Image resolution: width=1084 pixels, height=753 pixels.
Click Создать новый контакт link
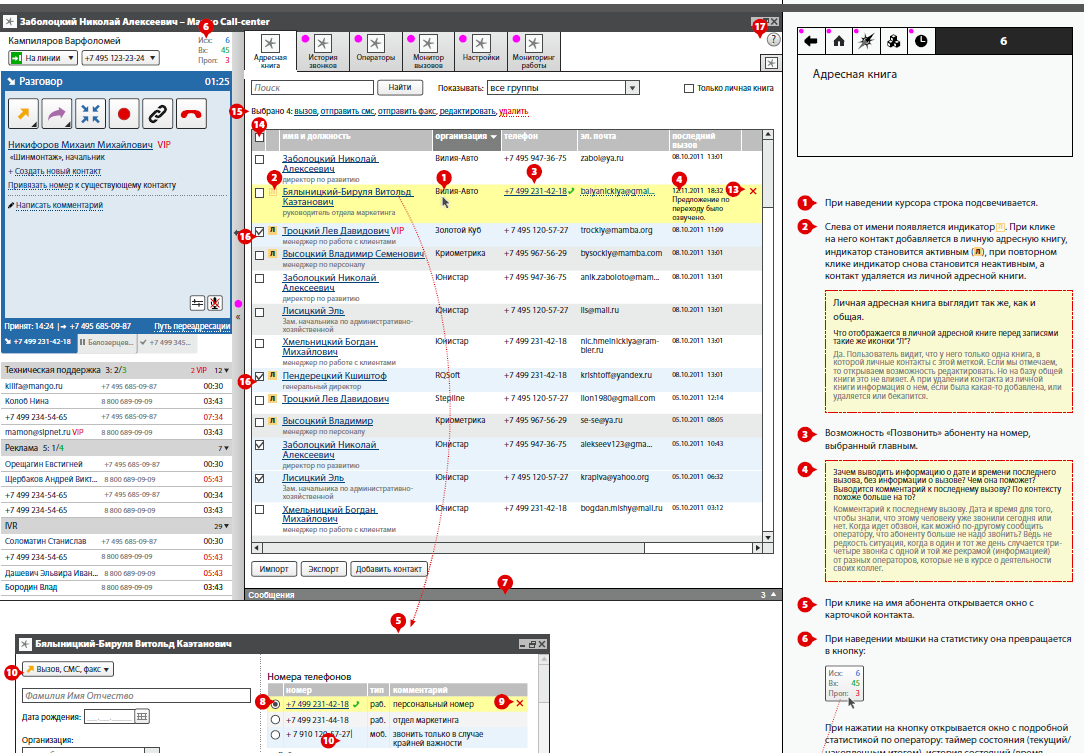click(x=58, y=171)
